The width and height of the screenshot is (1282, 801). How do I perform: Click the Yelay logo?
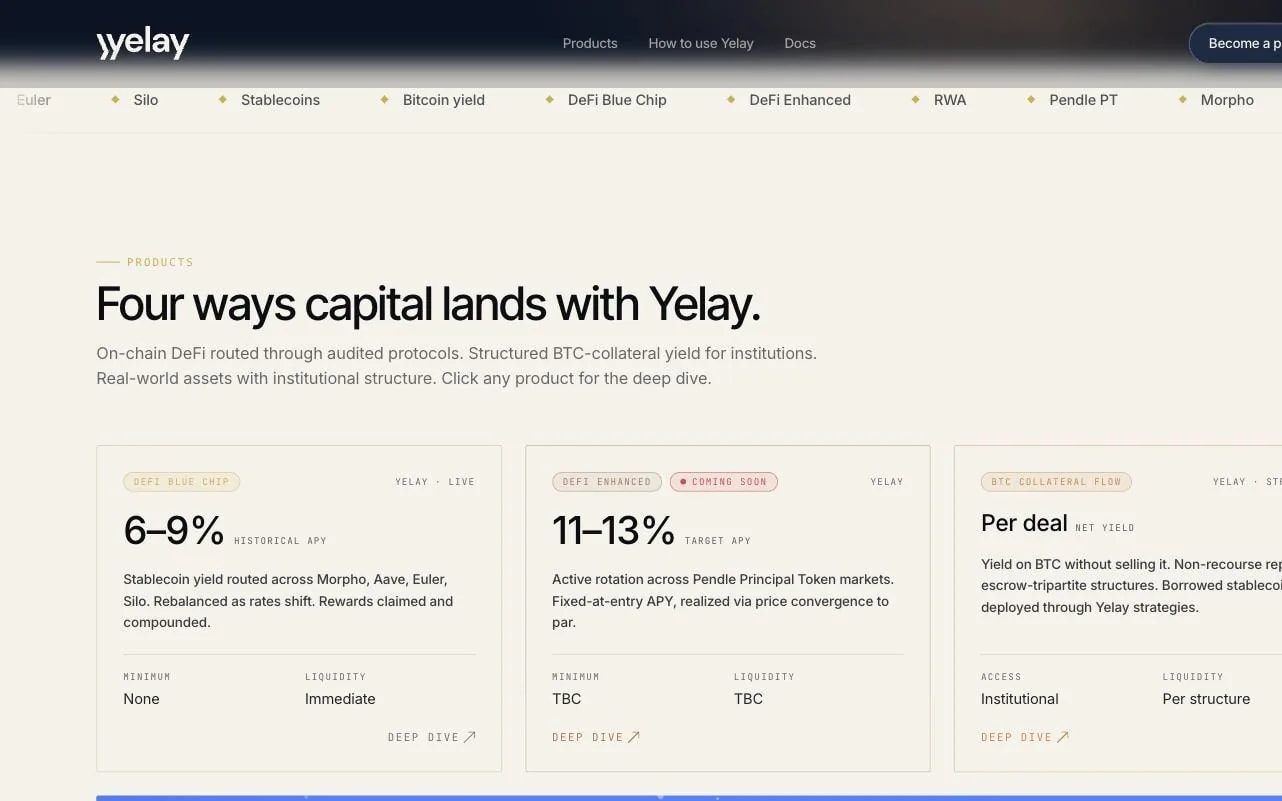[x=143, y=43]
